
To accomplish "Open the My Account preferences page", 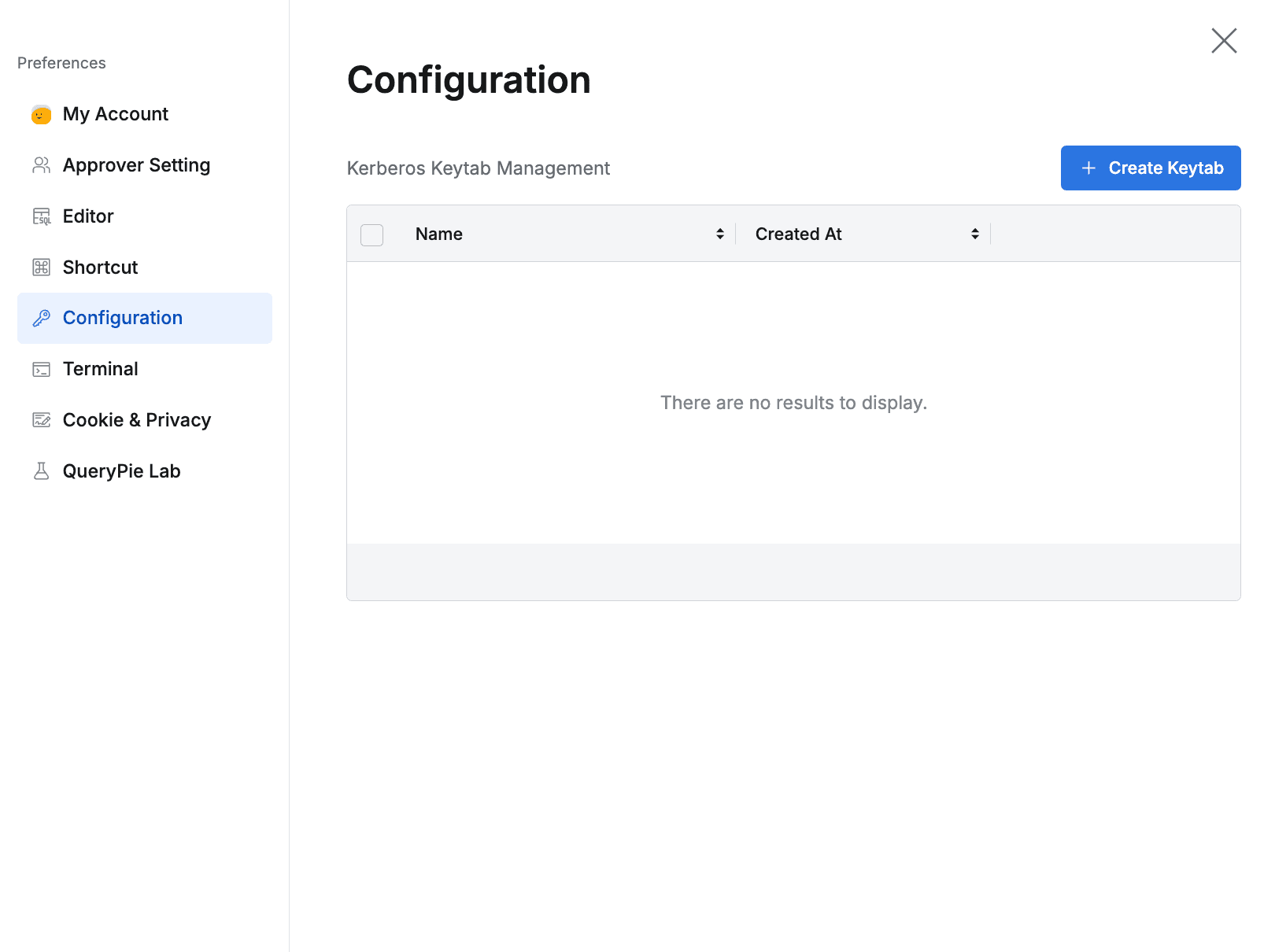I will coord(115,114).
